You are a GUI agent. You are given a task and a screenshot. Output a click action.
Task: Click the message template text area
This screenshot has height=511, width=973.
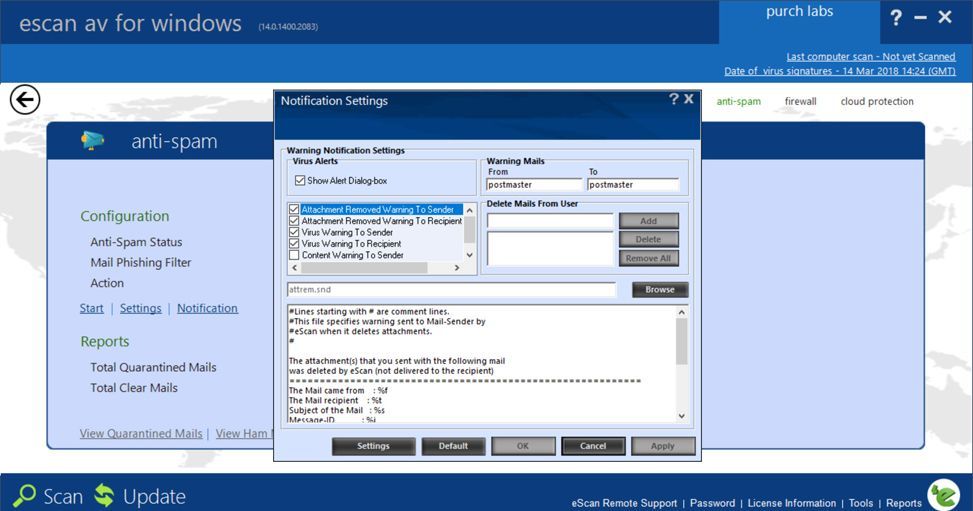click(x=482, y=364)
